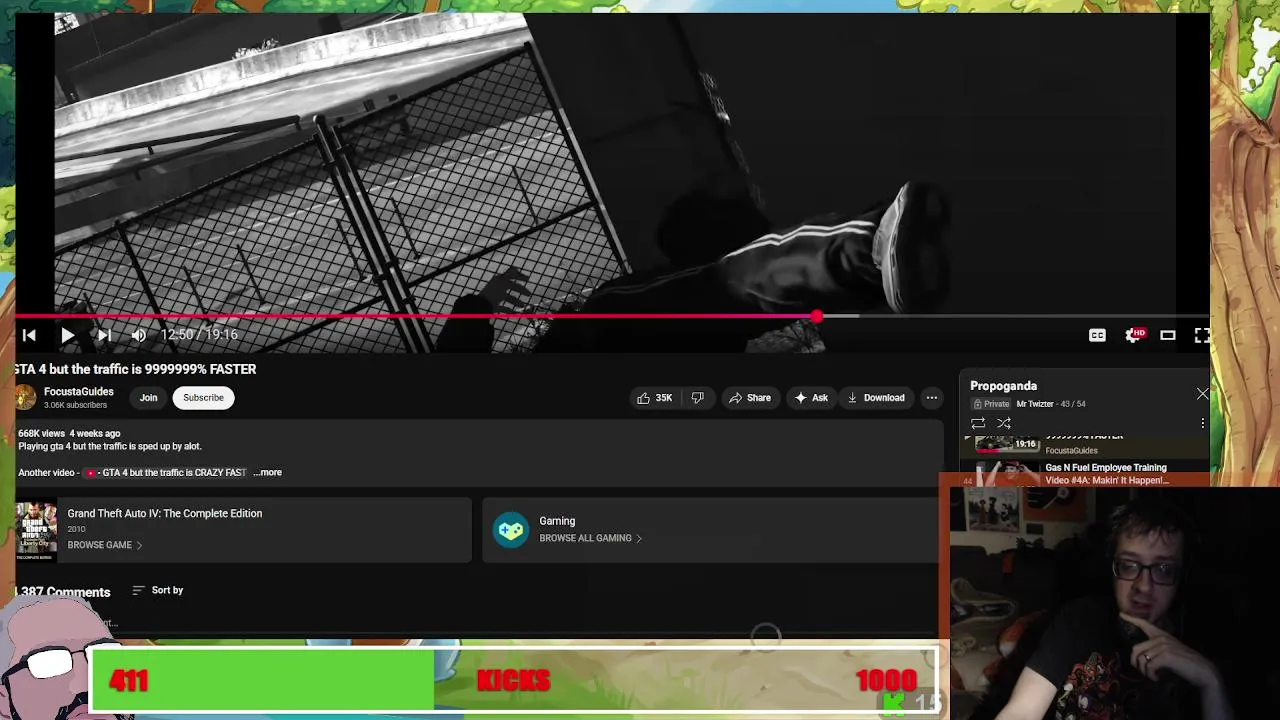
Task: Toggle closed captions on
Action: click(1097, 335)
